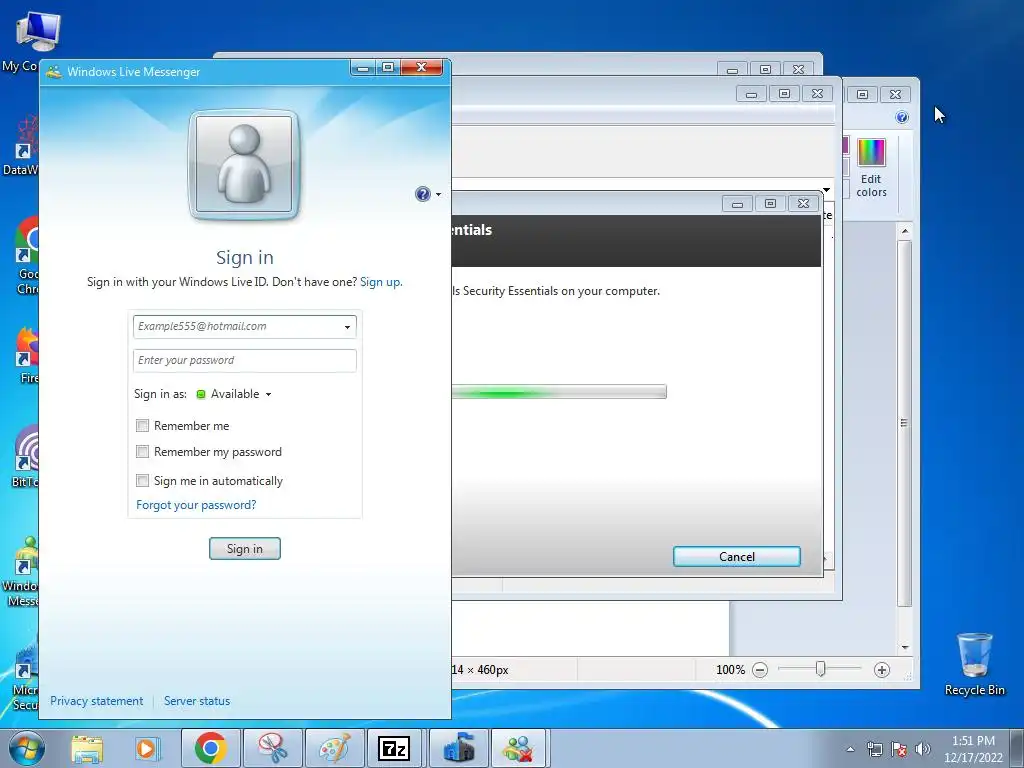
Task: Check the Remember me checkbox
Action: pos(142,426)
